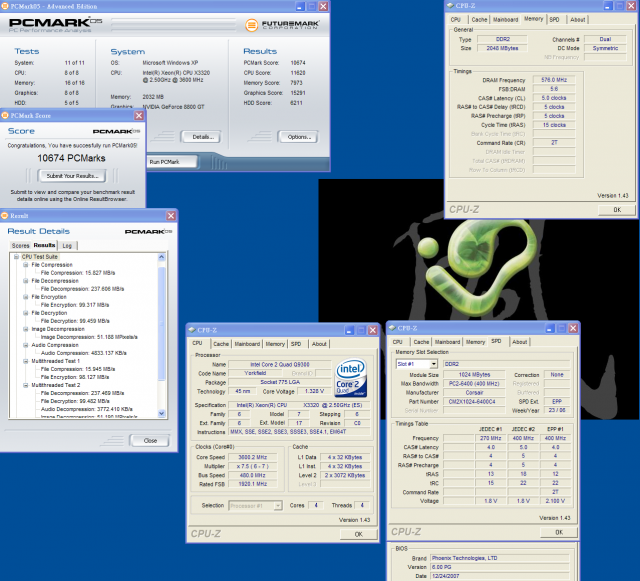Open the SPD tab in the CPU-Z window showing the CPU tab
Image resolution: width=640 pixels, height=581 pixels.
296,344
